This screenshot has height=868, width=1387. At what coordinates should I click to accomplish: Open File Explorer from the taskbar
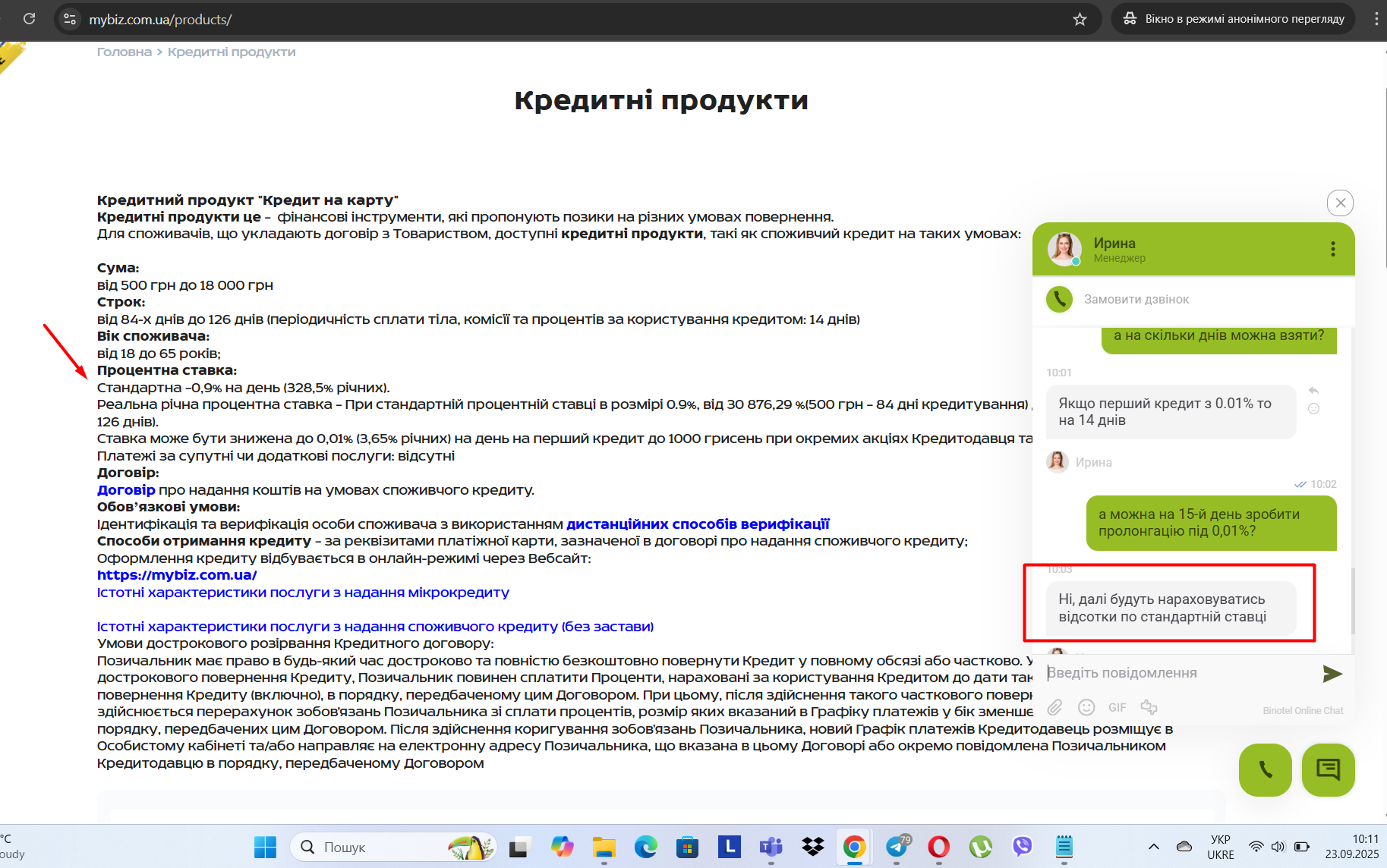(604, 847)
